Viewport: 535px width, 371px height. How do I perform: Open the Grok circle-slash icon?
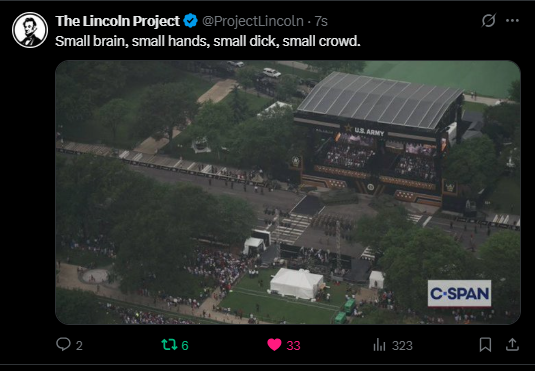click(x=488, y=20)
